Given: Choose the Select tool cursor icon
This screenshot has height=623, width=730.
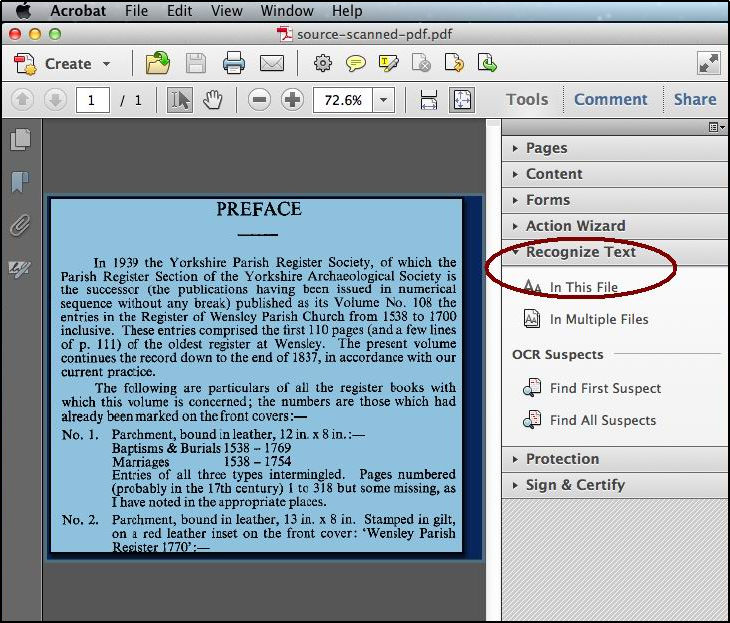Looking at the screenshot, I should click(x=180, y=100).
